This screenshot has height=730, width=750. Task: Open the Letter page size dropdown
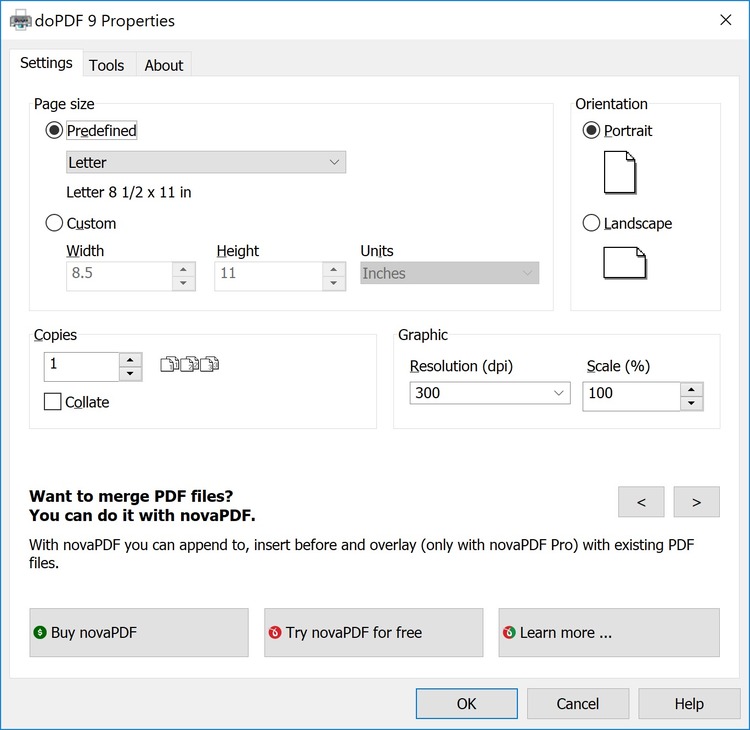(206, 162)
